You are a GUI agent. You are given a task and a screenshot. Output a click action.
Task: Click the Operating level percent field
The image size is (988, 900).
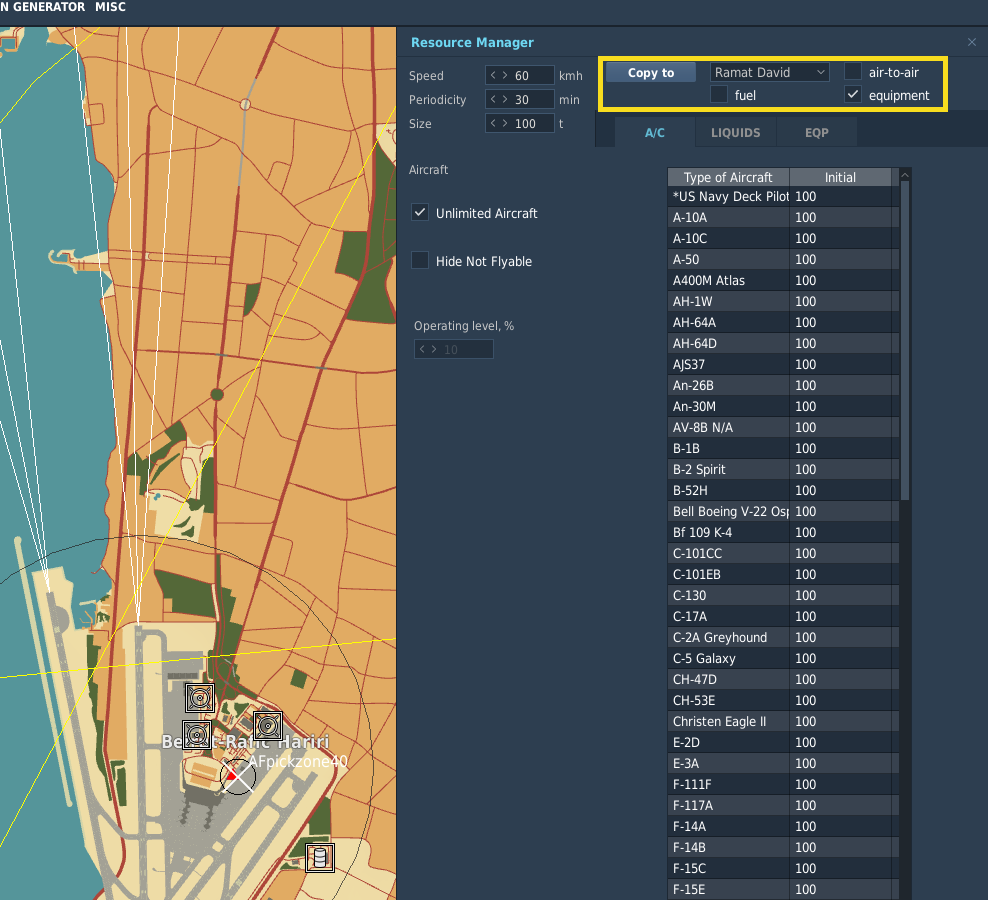tap(454, 349)
